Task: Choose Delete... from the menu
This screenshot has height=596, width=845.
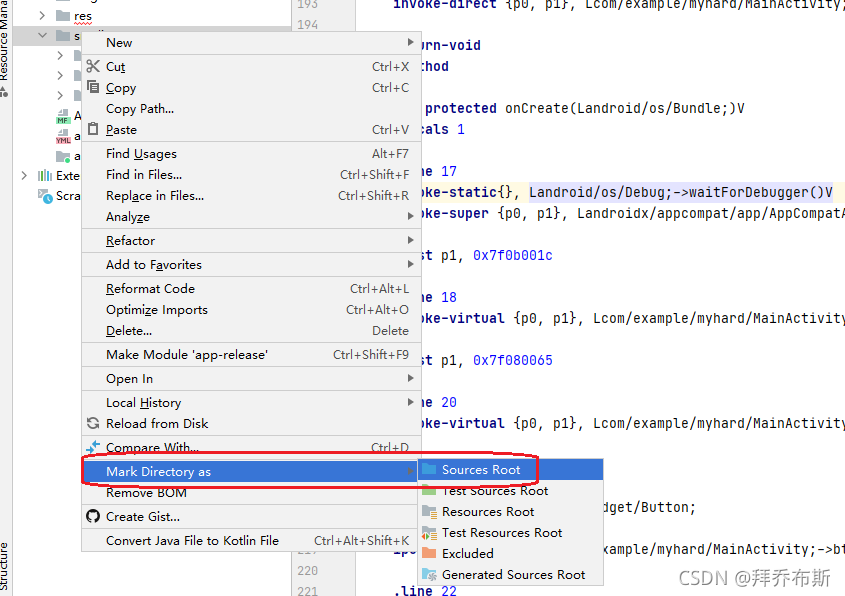Action: pyautogui.click(x=251, y=330)
